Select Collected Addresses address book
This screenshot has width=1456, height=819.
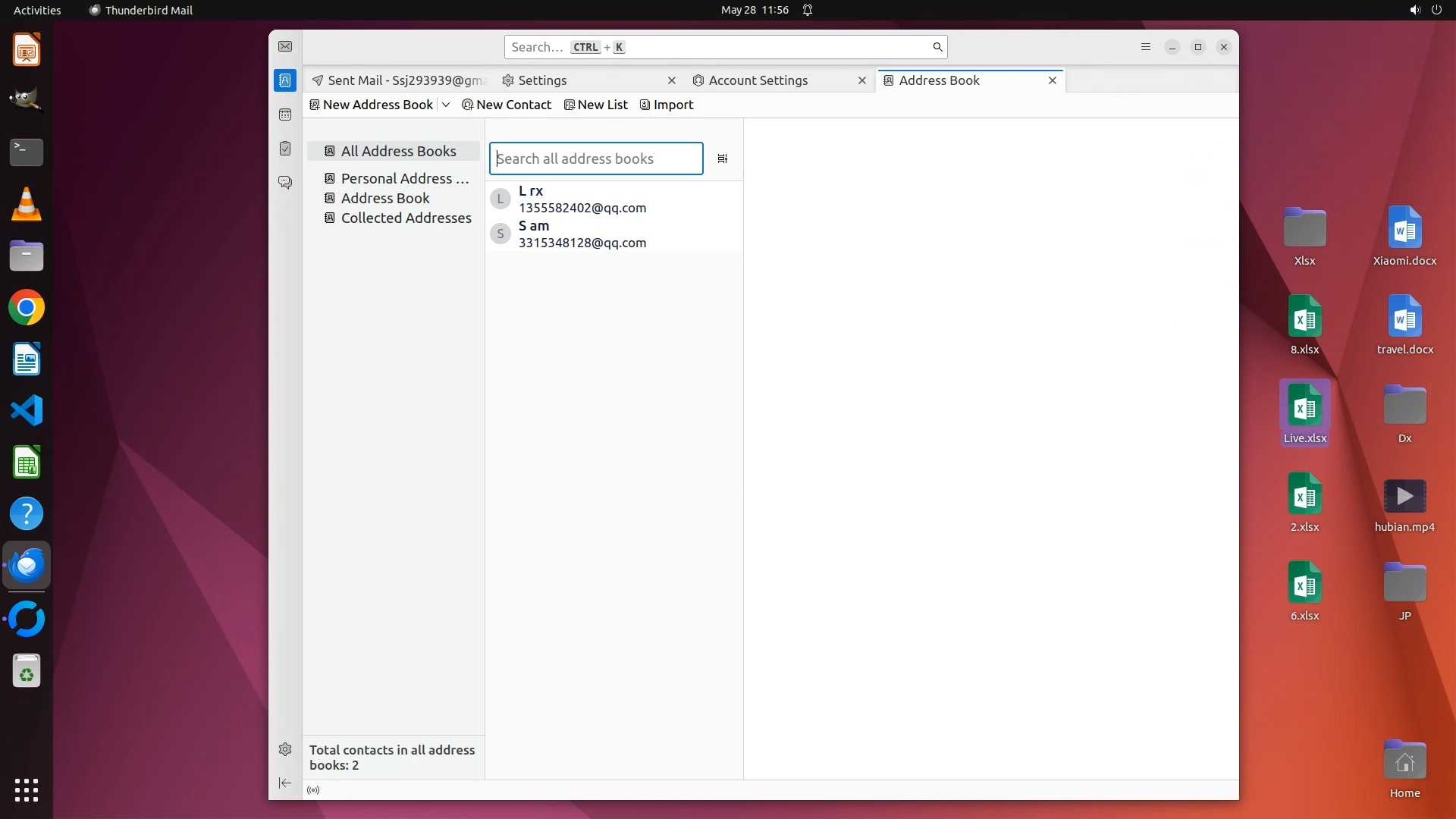pyautogui.click(x=406, y=218)
